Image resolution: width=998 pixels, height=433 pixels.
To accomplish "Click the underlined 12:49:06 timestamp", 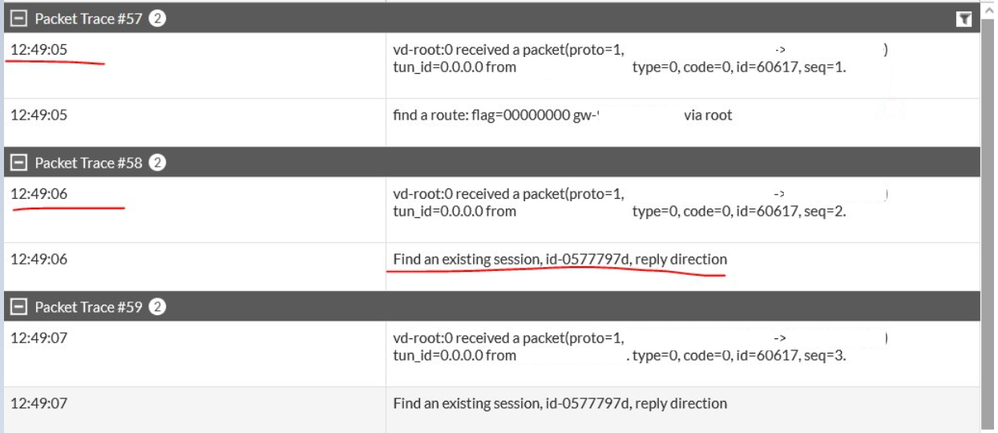I will point(39,194).
